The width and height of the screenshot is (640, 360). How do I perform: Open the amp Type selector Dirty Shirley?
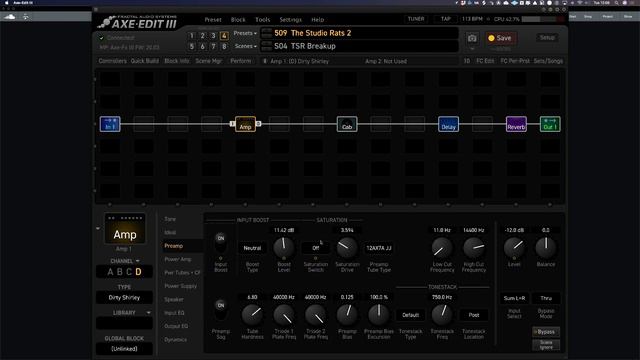click(x=124, y=298)
